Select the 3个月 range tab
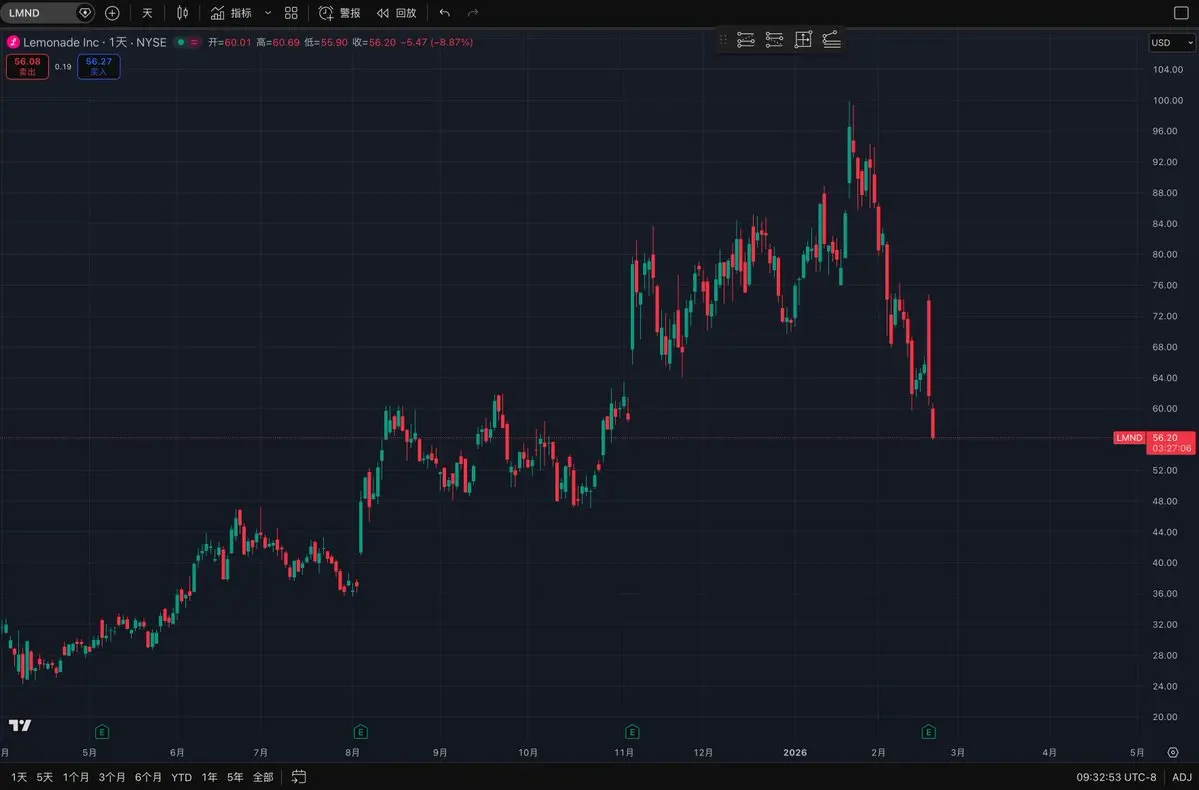1199x790 pixels. tap(112, 777)
